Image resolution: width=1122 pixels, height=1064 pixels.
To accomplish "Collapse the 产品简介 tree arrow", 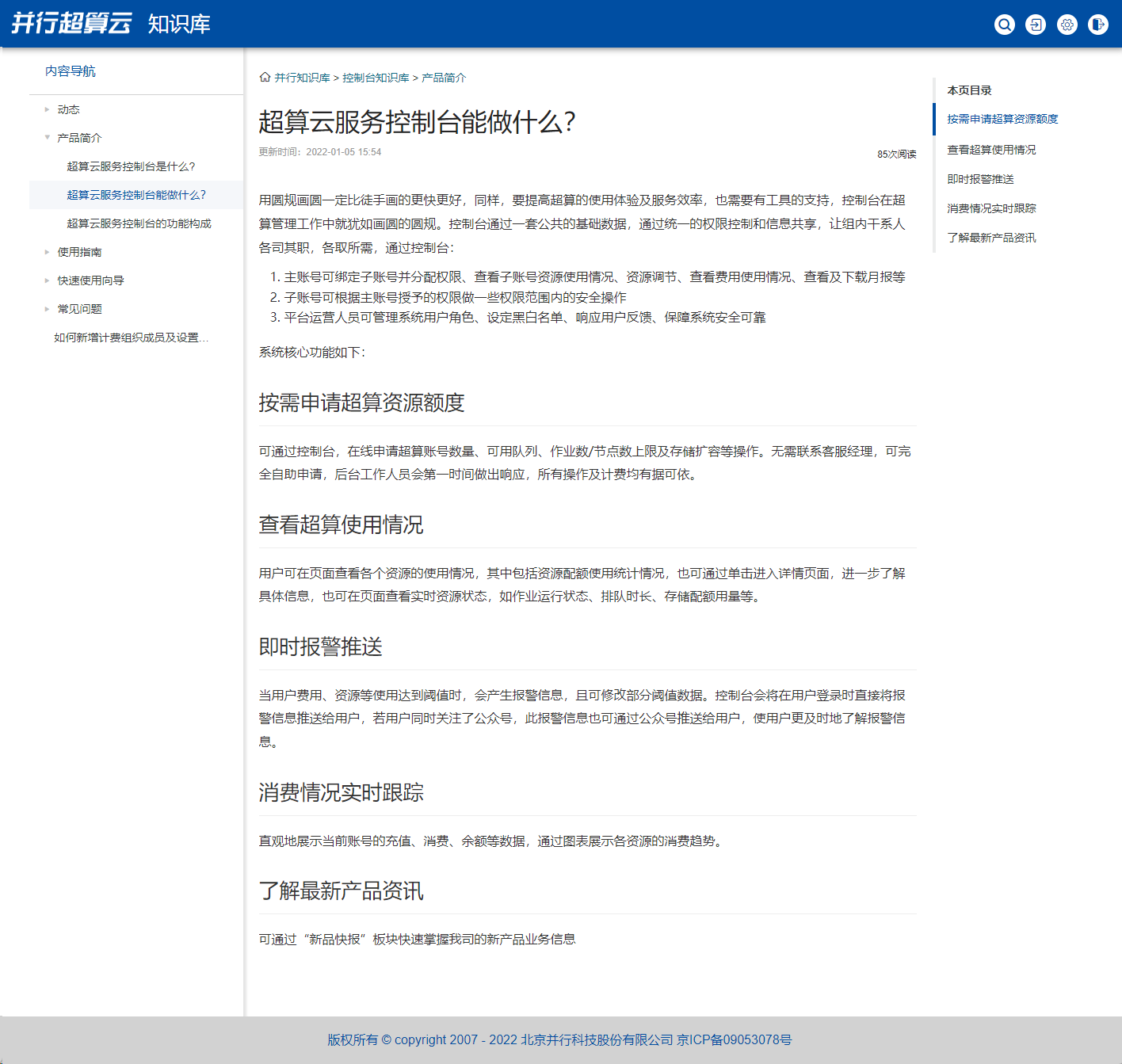I will click(x=47, y=137).
